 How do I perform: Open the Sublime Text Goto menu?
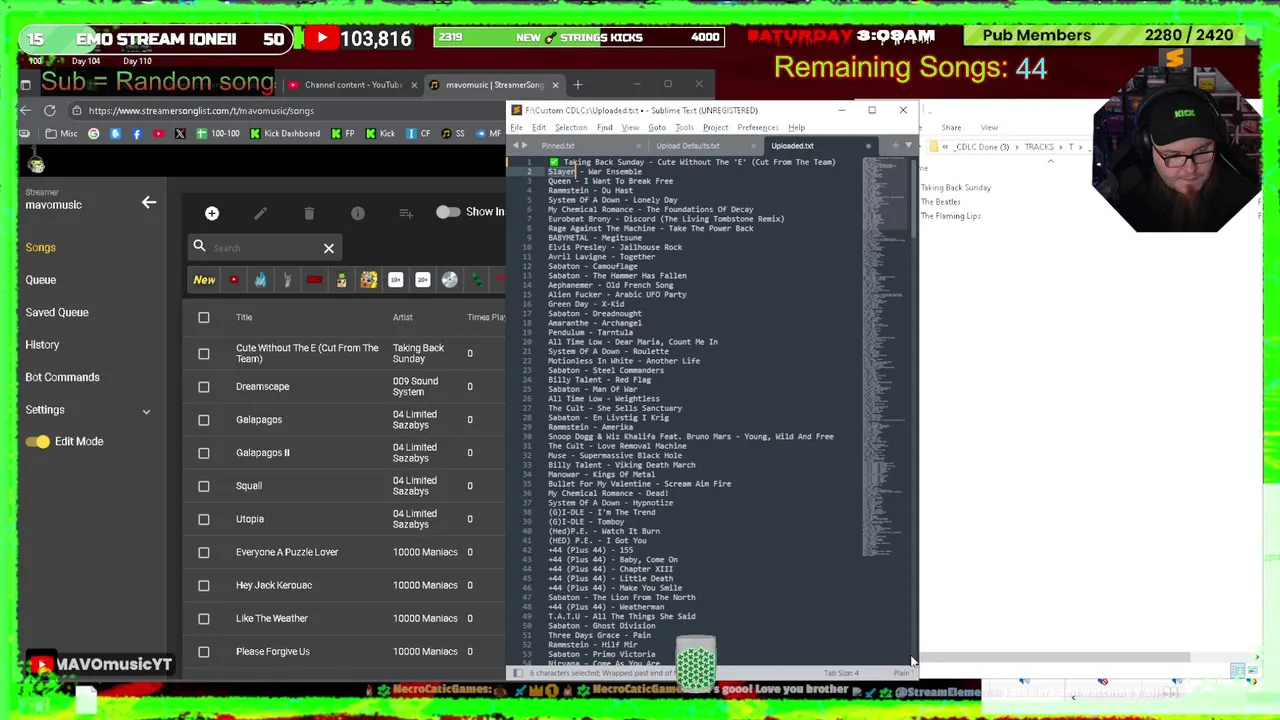657,128
